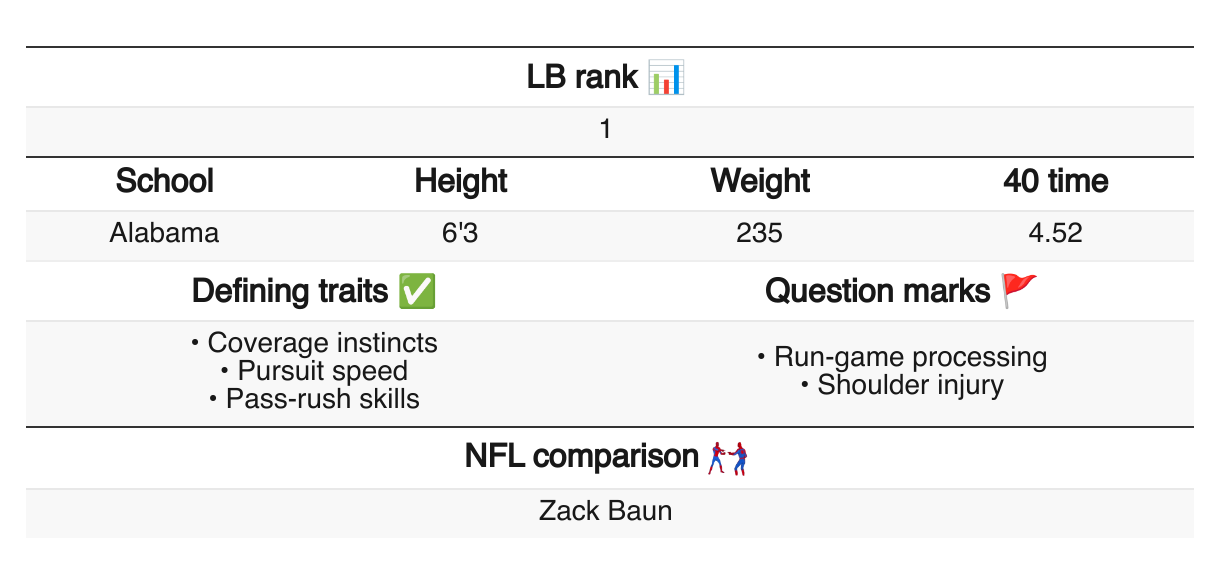Click the Spider-Man pointing icon
The height and width of the screenshot is (566, 1220).
click(x=728, y=457)
